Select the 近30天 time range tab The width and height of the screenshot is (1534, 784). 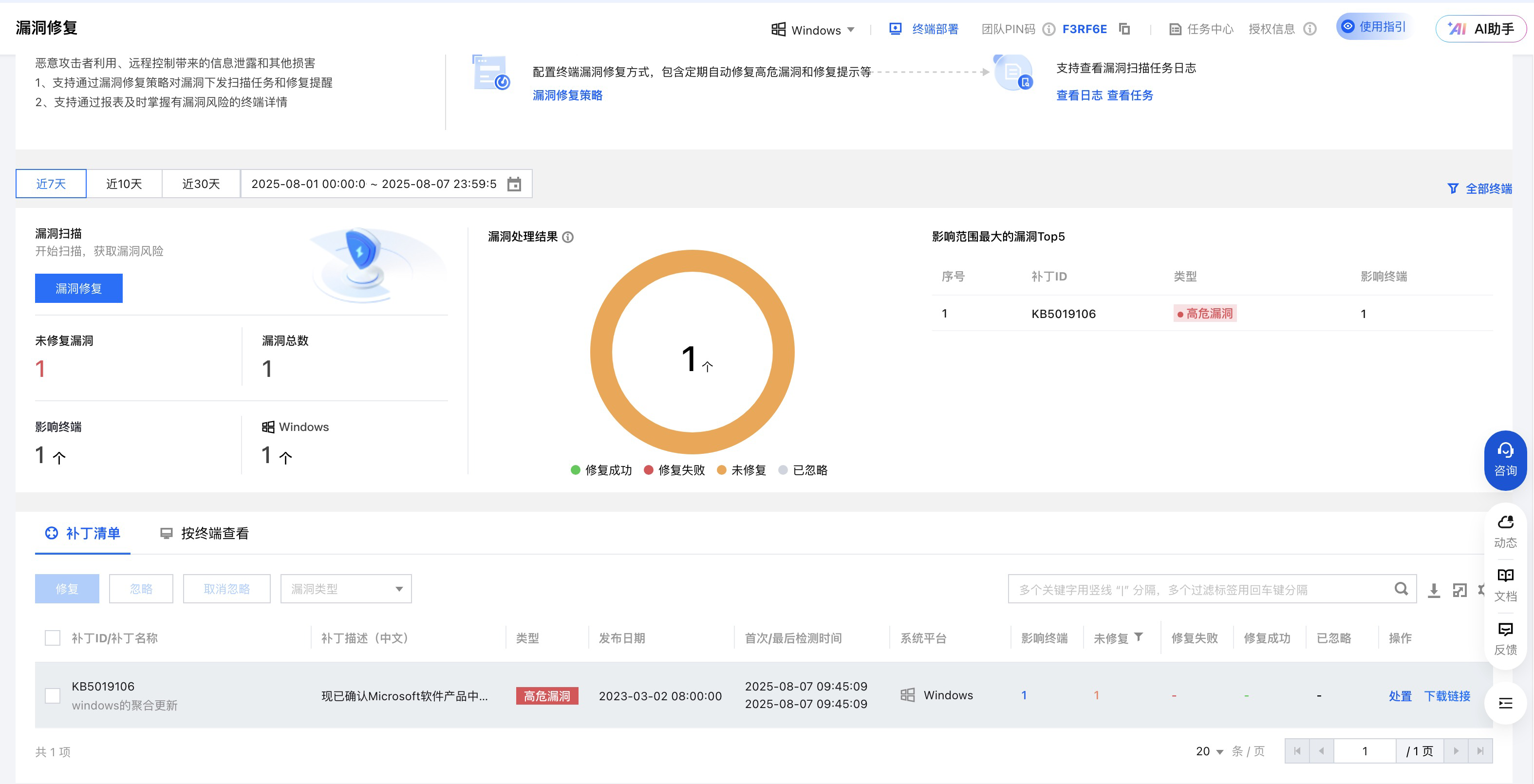(x=201, y=184)
